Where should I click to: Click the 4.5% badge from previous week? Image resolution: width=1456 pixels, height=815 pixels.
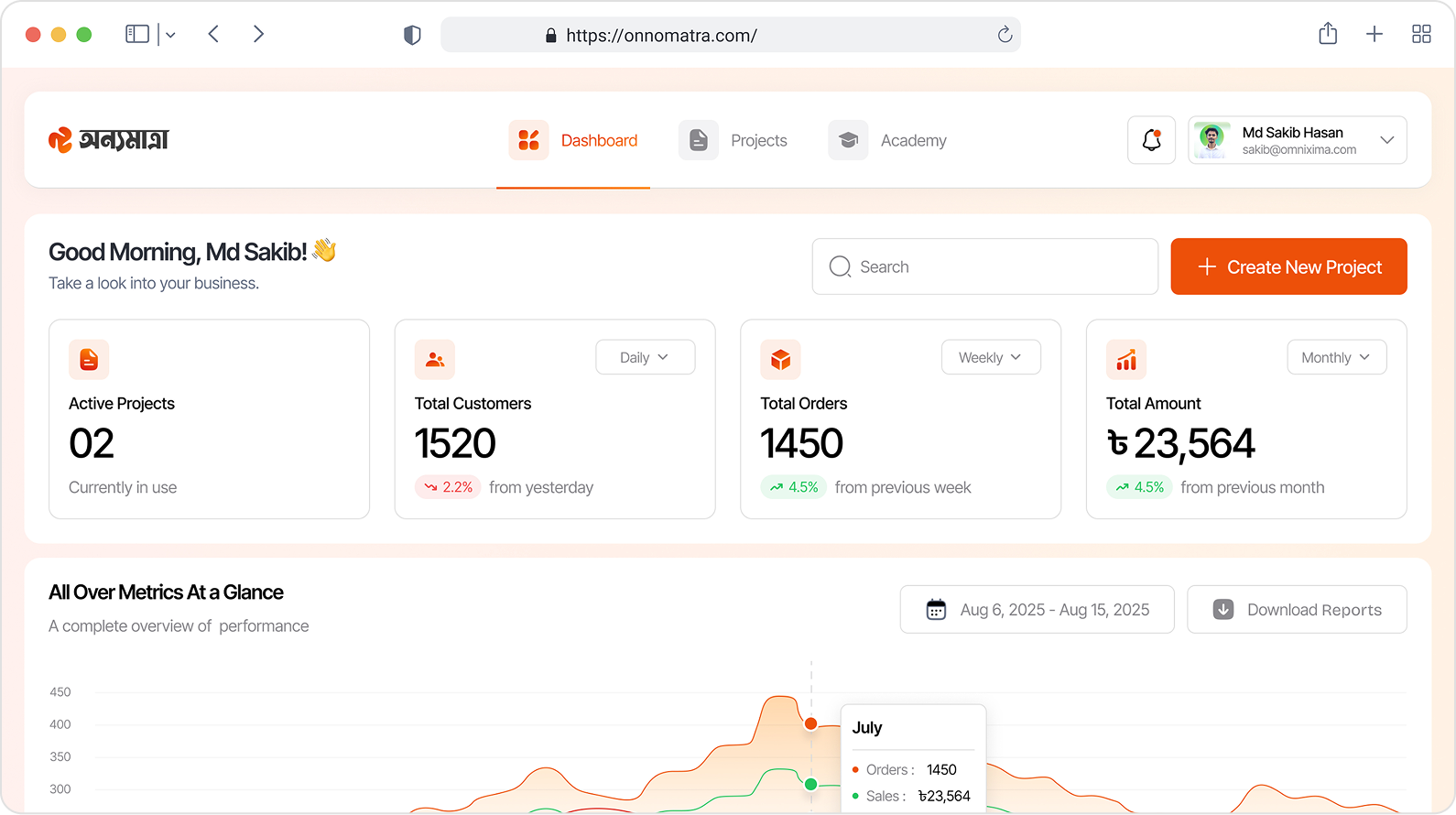pyautogui.click(x=794, y=487)
